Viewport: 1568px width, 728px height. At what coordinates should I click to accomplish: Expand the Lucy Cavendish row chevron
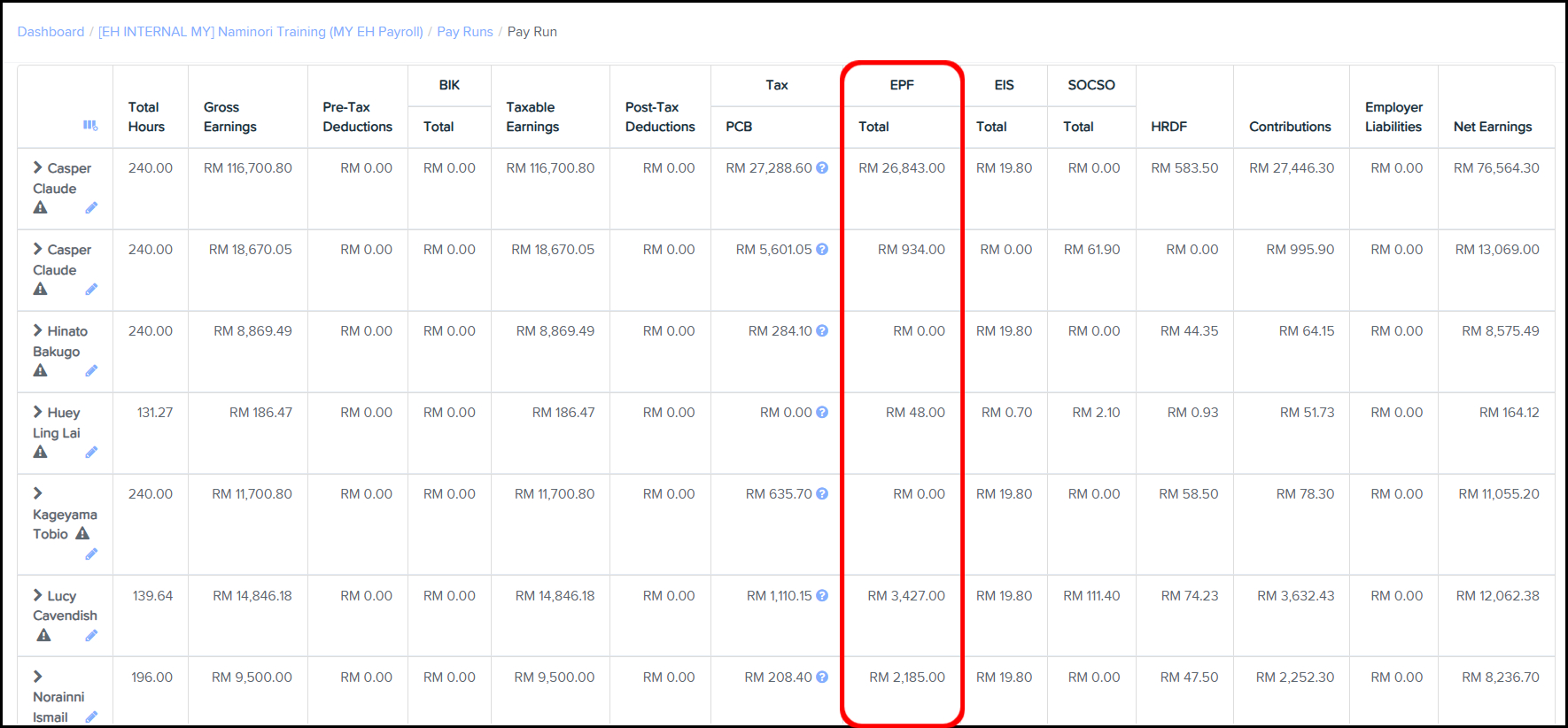[x=38, y=595]
